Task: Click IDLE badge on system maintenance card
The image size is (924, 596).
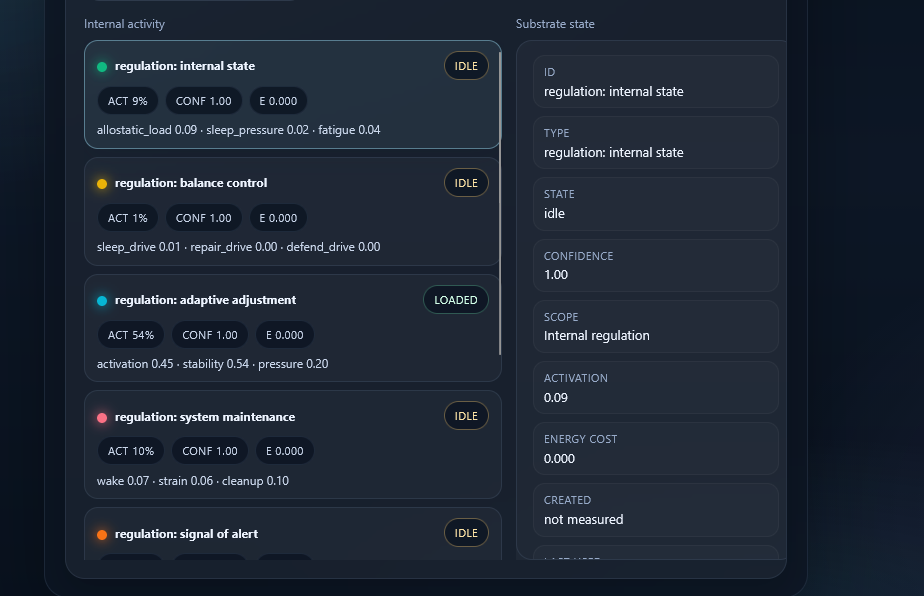Action: click(466, 417)
